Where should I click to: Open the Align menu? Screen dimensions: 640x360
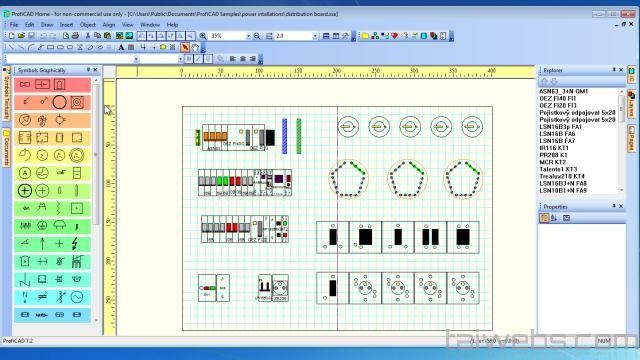point(109,25)
